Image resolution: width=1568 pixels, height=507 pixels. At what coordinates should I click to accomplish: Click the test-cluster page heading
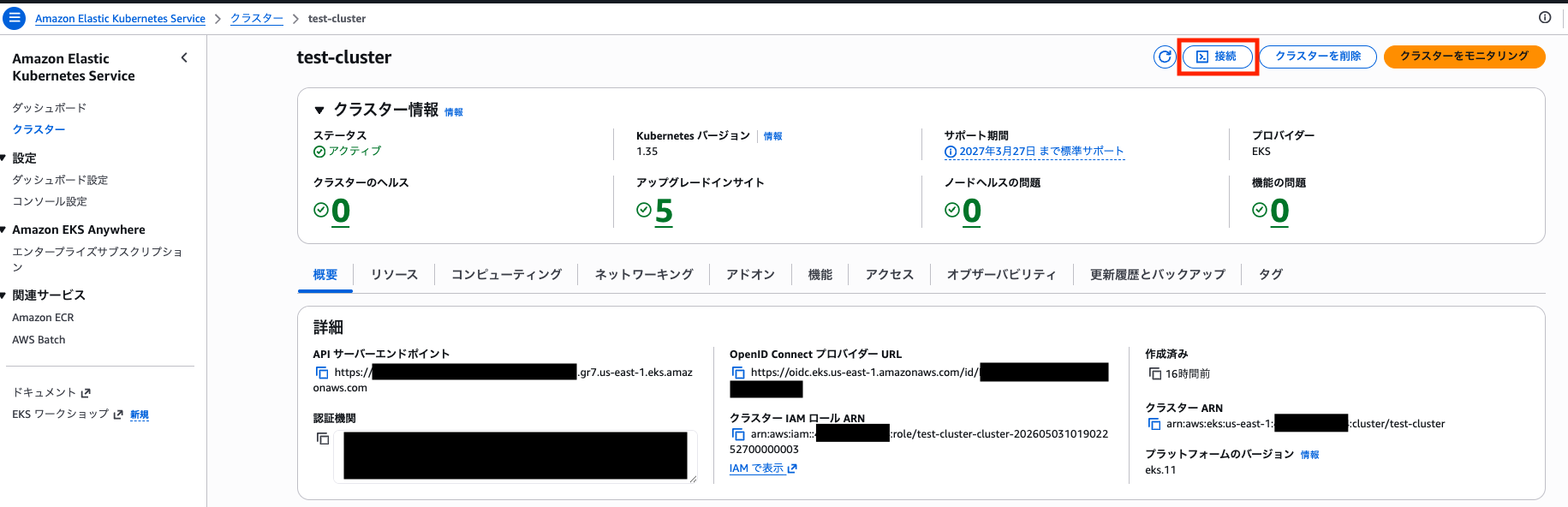pyautogui.click(x=344, y=57)
